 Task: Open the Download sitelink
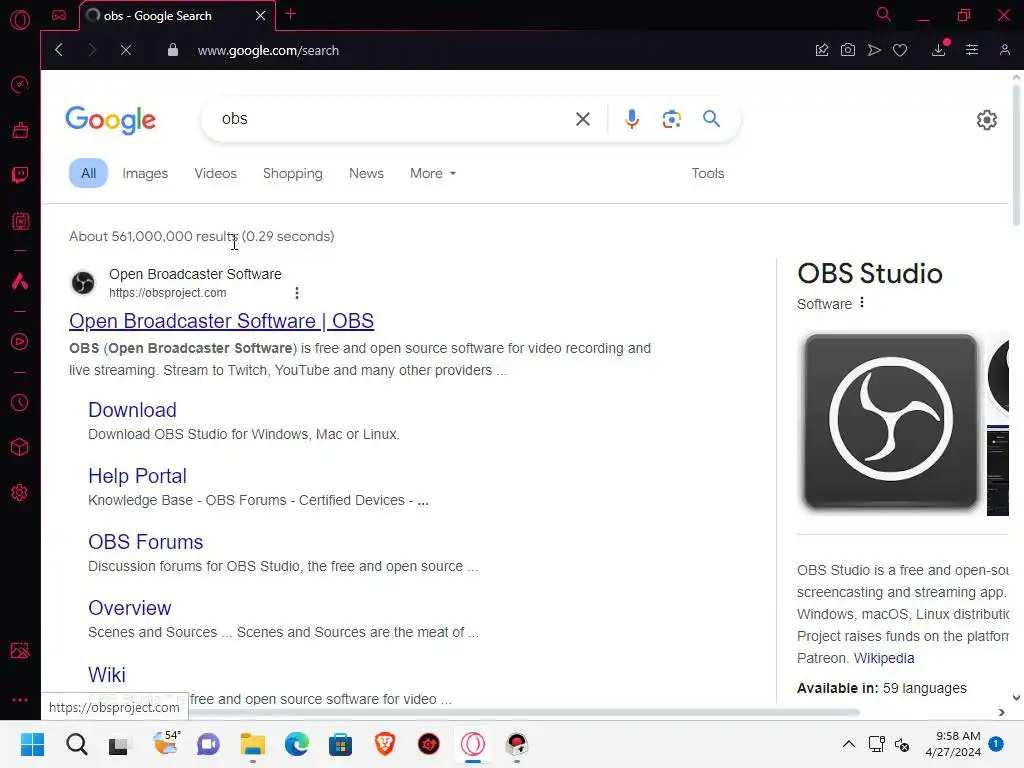tap(133, 410)
